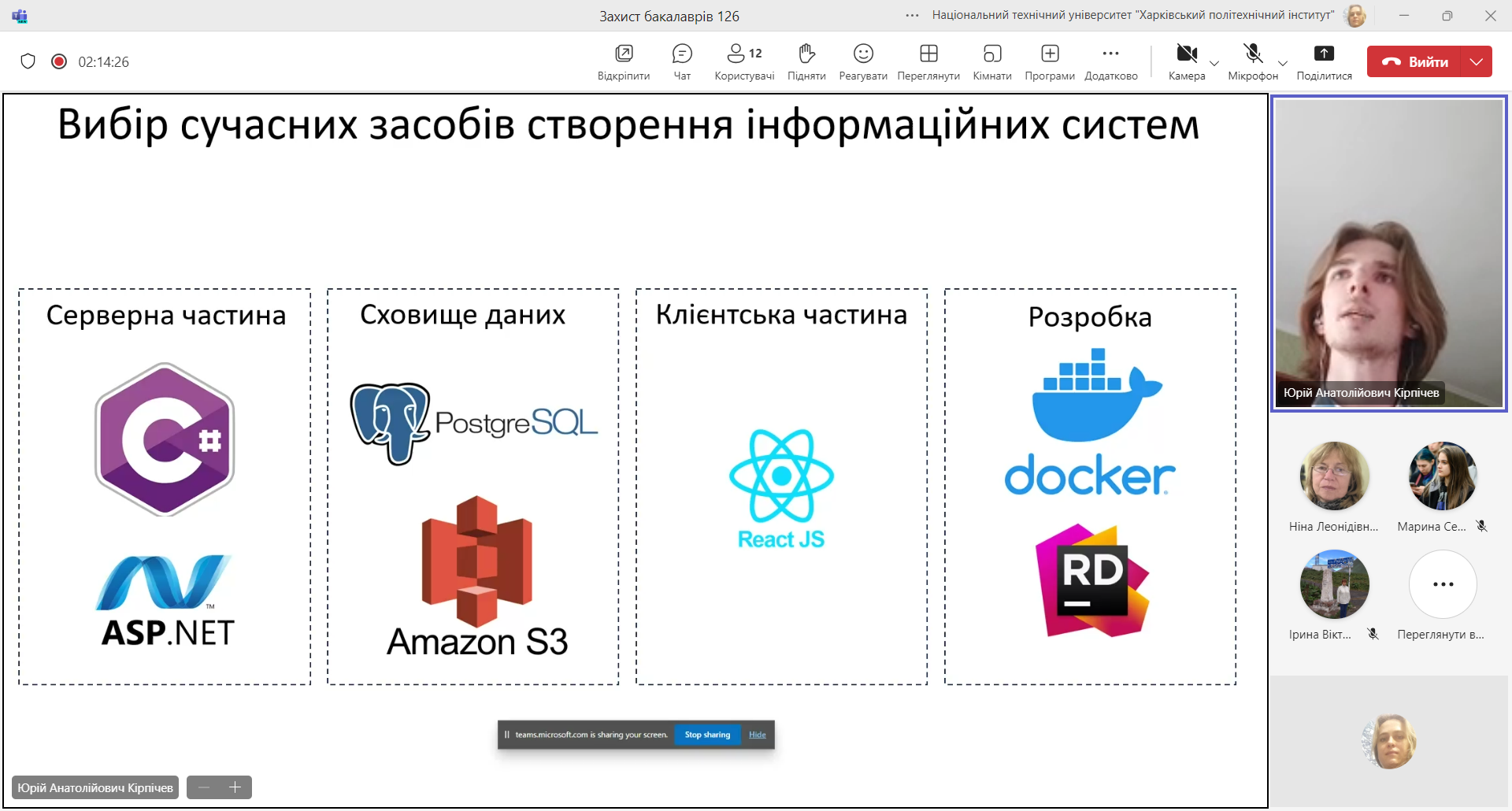Click the presenter name label on shared slide
The image size is (1512, 811).
click(x=95, y=787)
